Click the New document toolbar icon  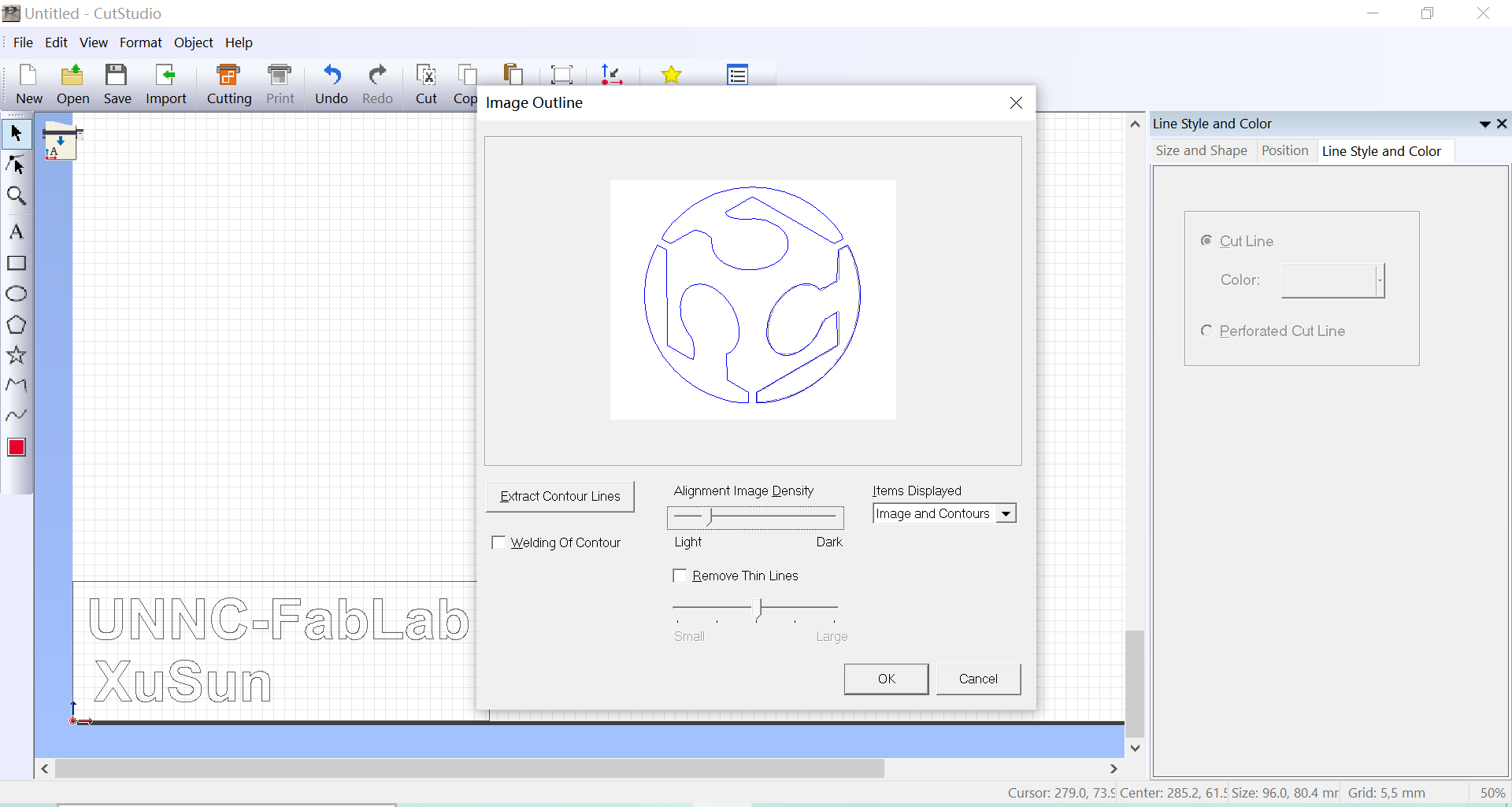(x=29, y=84)
